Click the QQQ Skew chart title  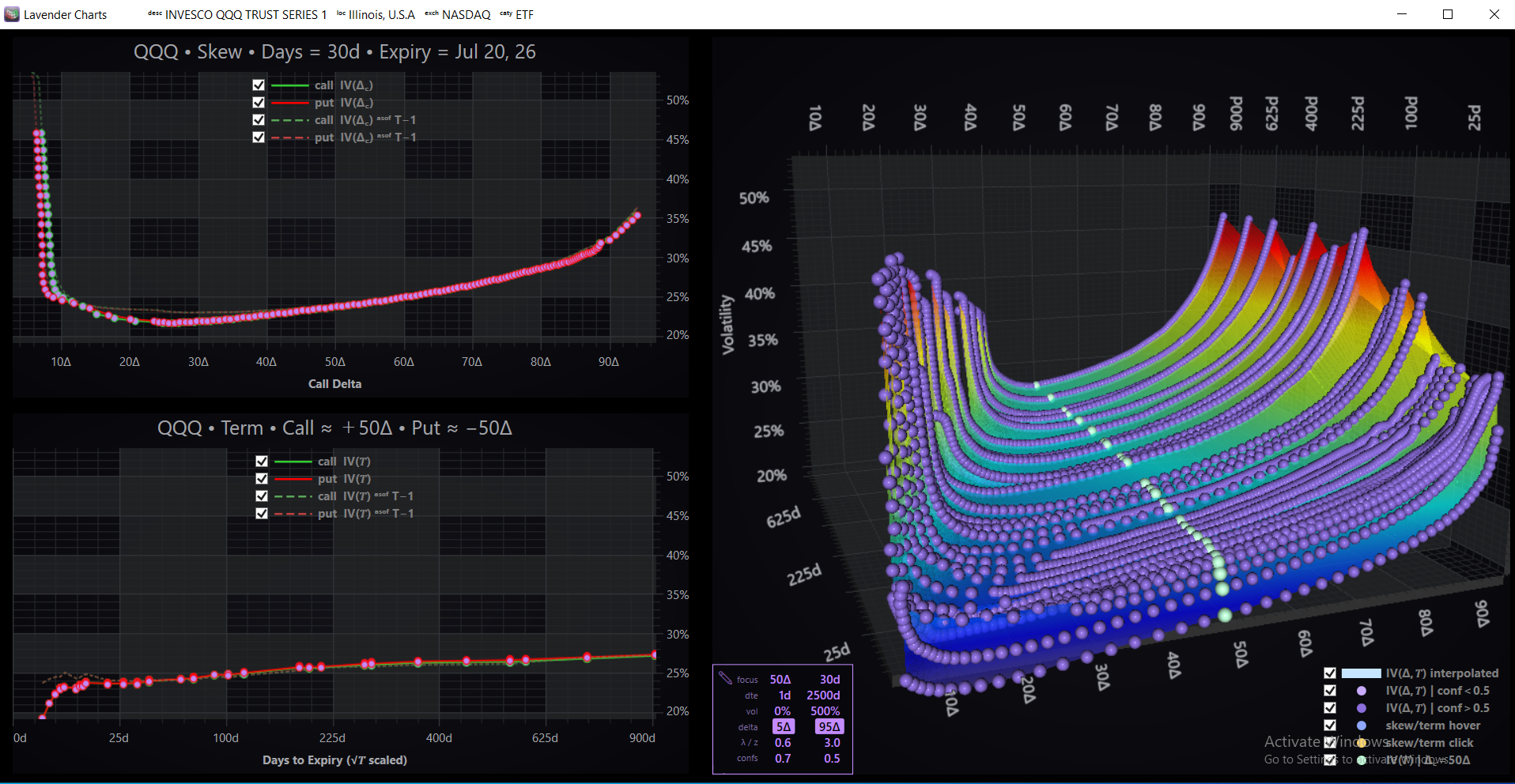(x=334, y=52)
